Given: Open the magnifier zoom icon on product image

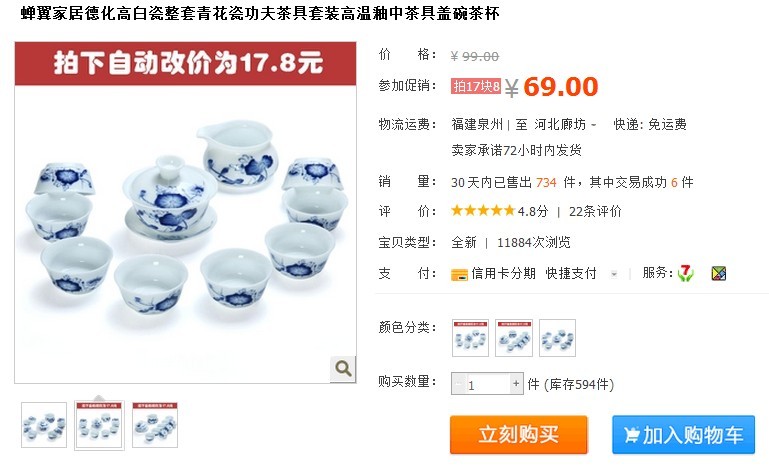Looking at the screenshot, I should tap(343, 368).
